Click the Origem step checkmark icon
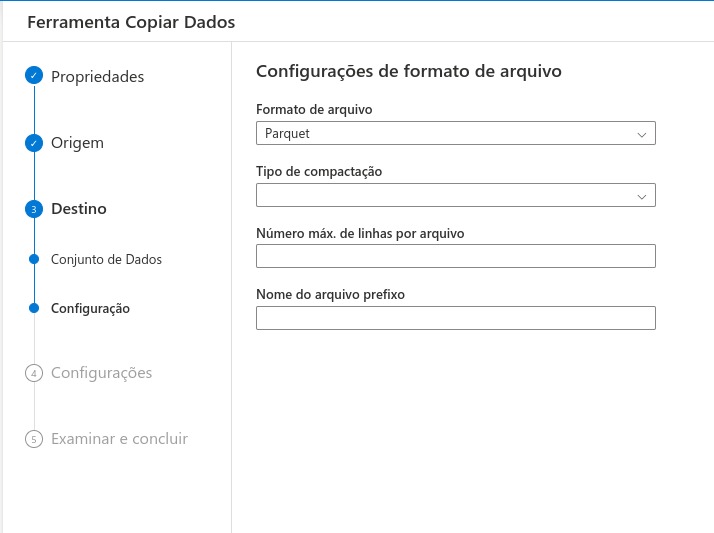Viewport: 714px width, 533px height. pos(34,142)
